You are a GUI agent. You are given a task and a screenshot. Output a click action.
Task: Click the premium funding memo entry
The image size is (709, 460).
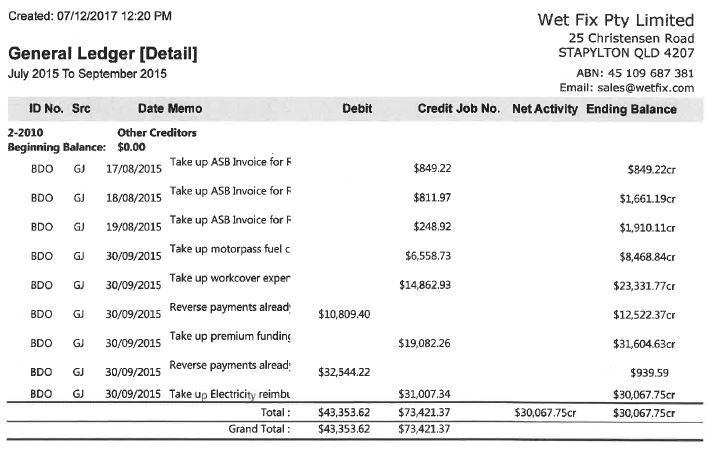[230, 336]
